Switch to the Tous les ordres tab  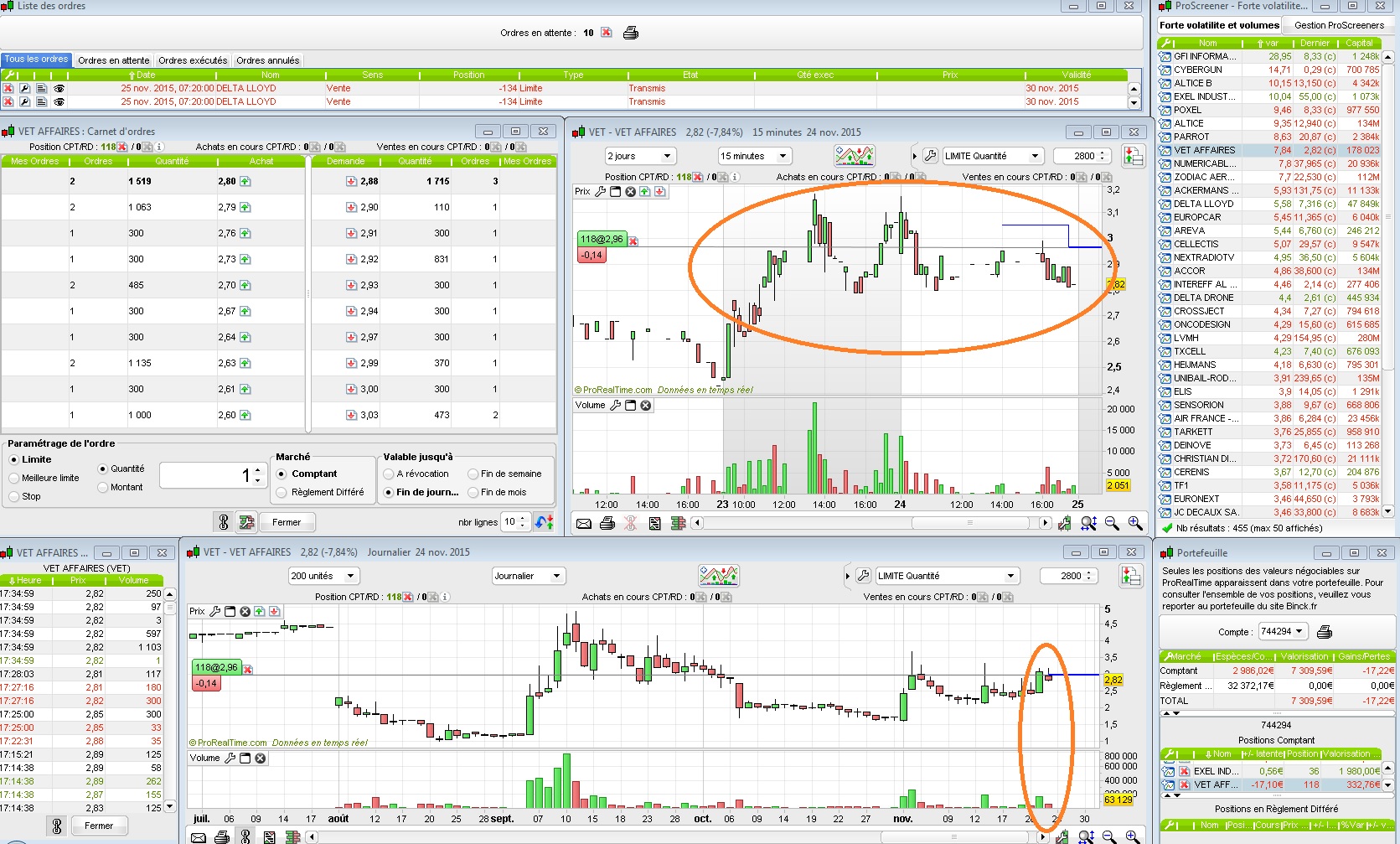coord(36,60)
